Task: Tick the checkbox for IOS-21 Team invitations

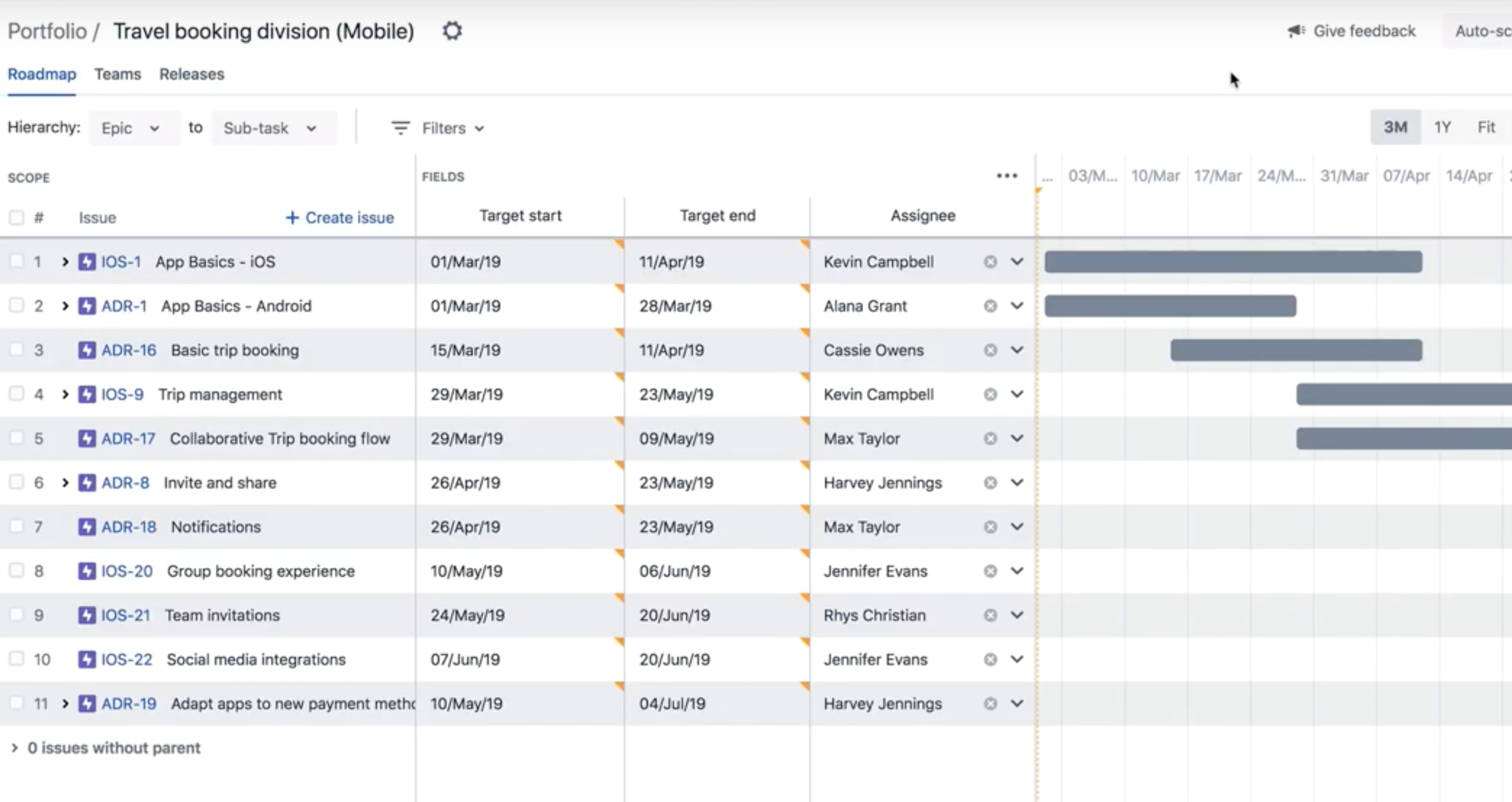Action: (17, 615)
